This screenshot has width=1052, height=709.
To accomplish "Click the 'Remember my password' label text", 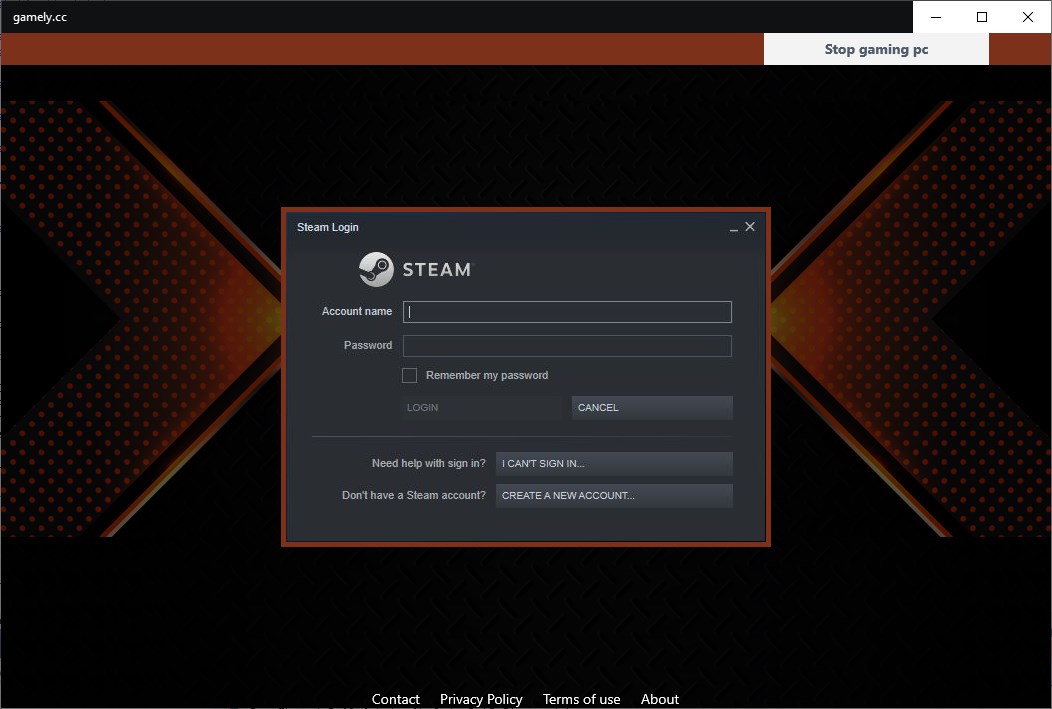I will pyautogui.click(x=487, y=376).
